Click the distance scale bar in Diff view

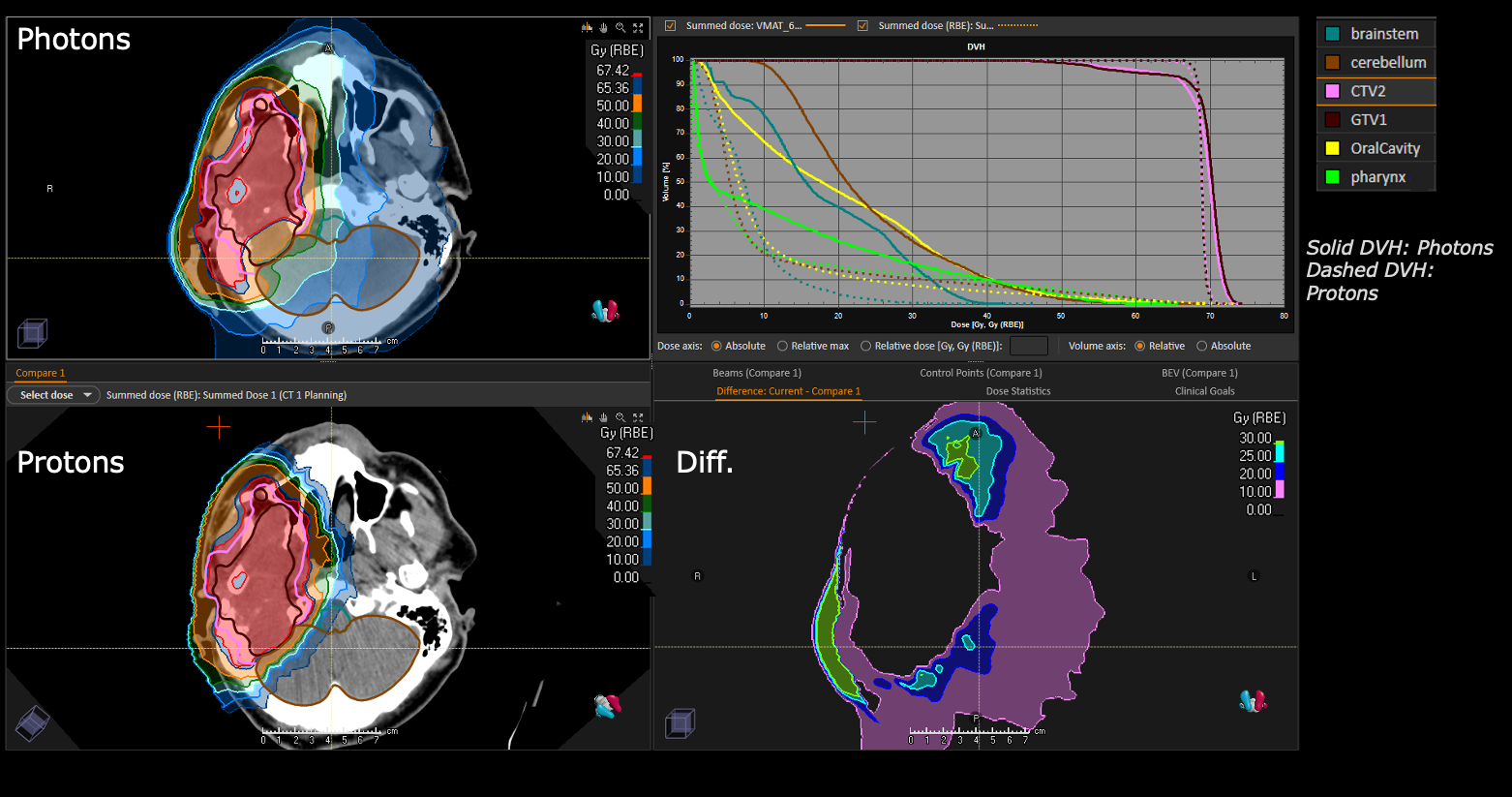pyautogui.click(x=977, y=735)
